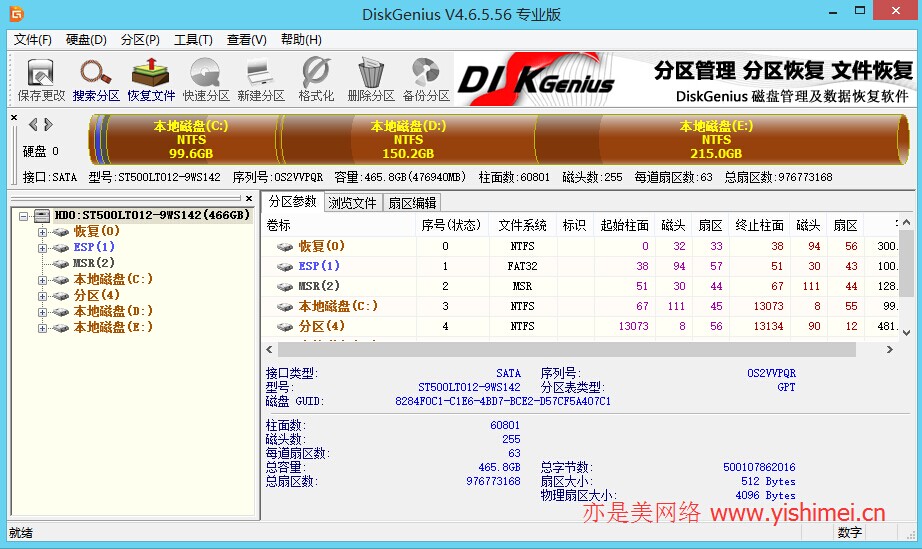This screenshot has width=922, height=549.
Task: Click the FAT32 cell of ESP(1) row
Action: tap(522, 266)
